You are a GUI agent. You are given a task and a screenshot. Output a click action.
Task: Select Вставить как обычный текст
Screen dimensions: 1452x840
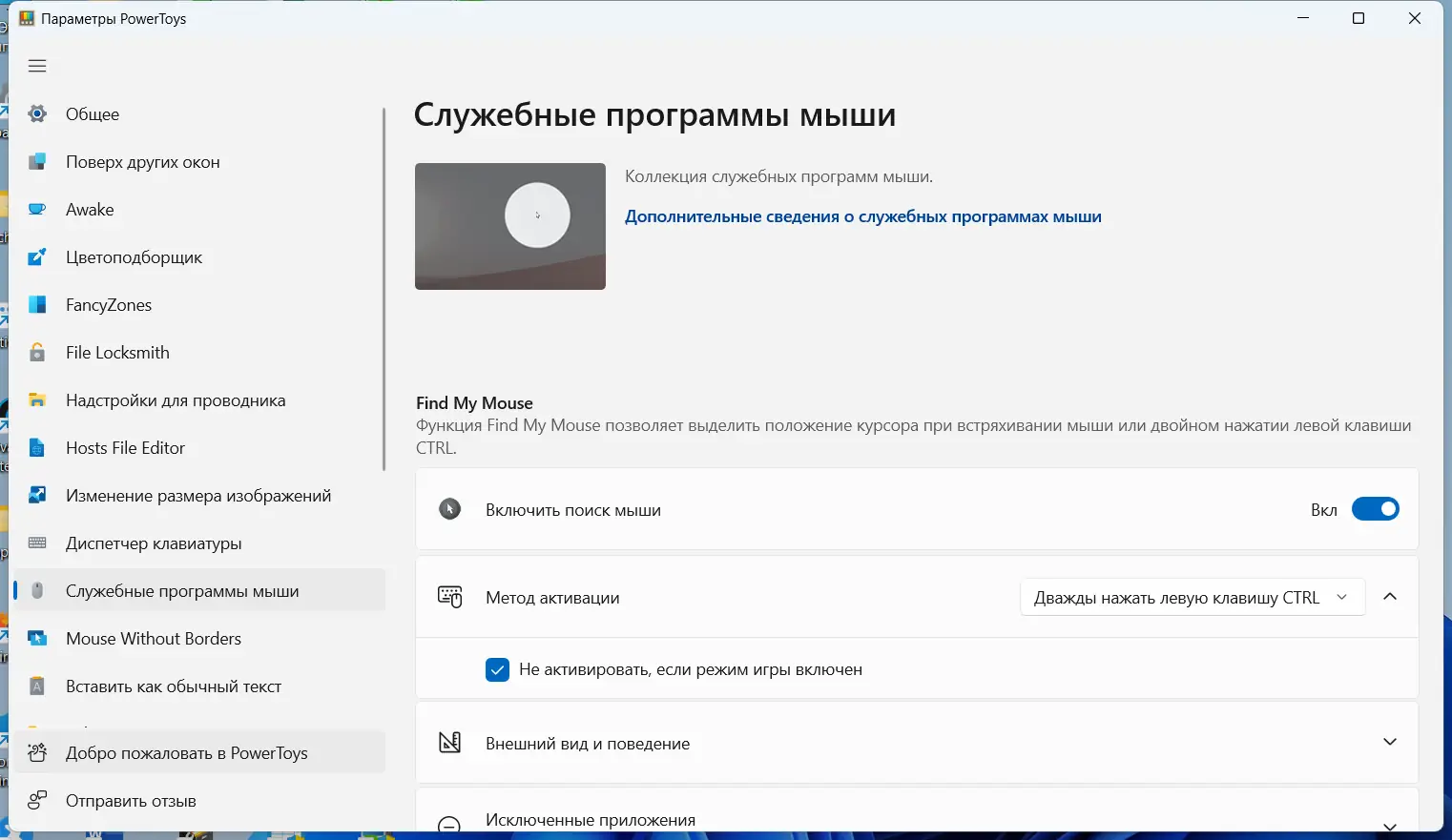pos(199,686)
